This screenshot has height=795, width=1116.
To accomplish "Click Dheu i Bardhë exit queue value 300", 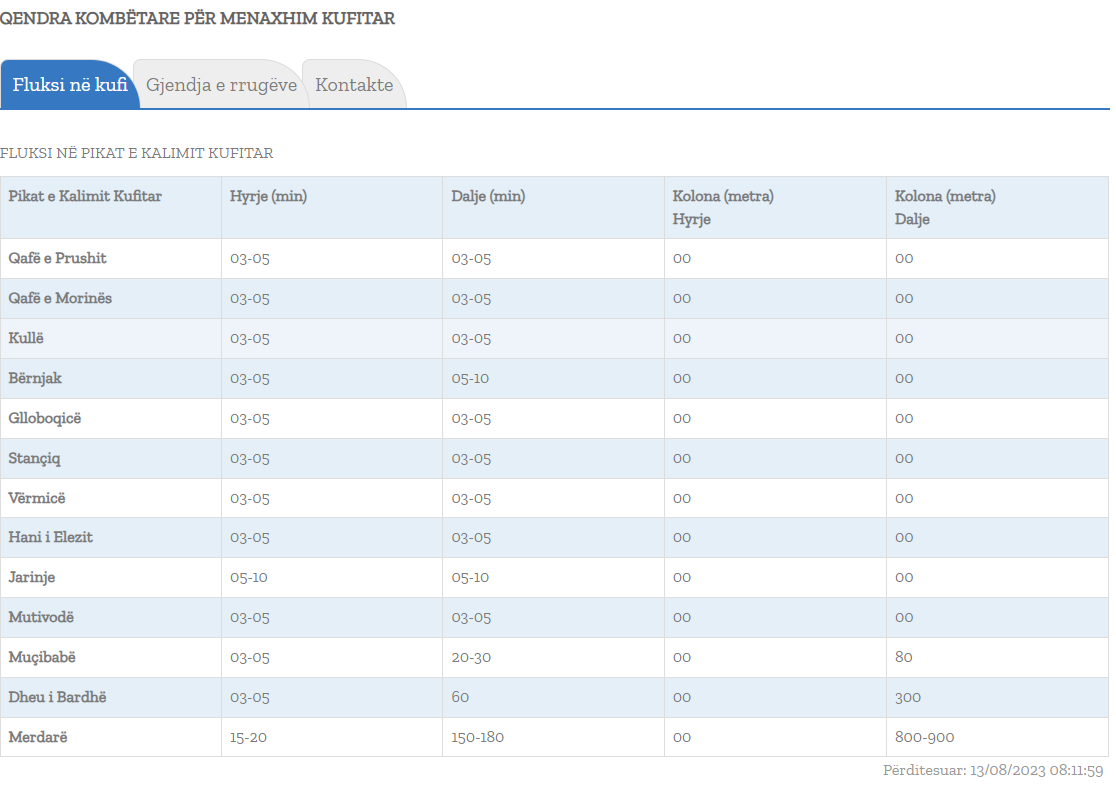I will point(908,697).
